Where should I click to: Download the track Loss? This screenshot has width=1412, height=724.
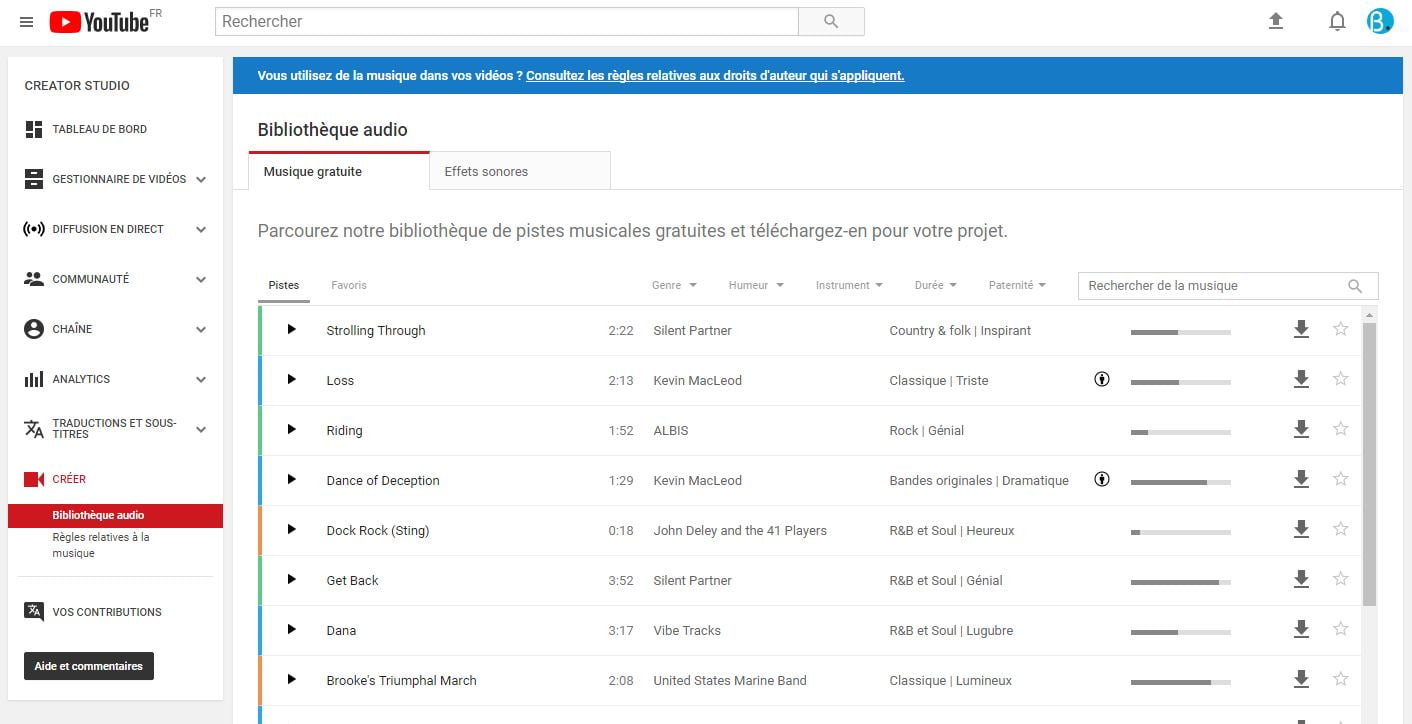click(1301, 379)
